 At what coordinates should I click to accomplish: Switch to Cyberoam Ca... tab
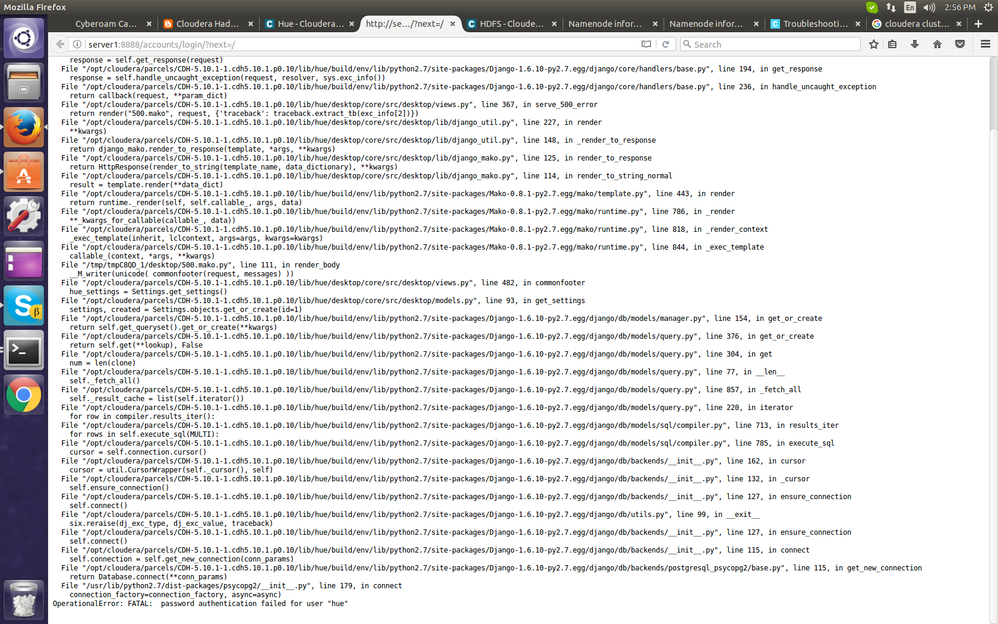pyautogui.click(x=105, y=24)
